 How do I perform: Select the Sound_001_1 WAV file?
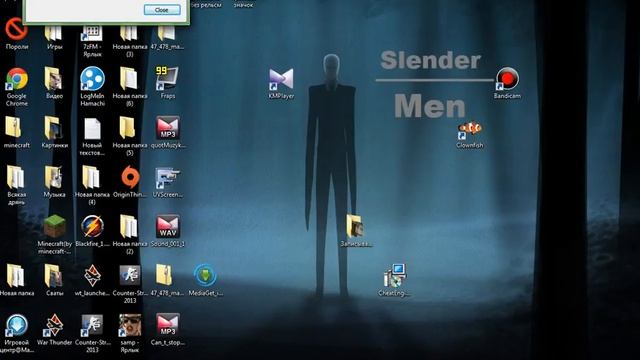tap(167, 227)
